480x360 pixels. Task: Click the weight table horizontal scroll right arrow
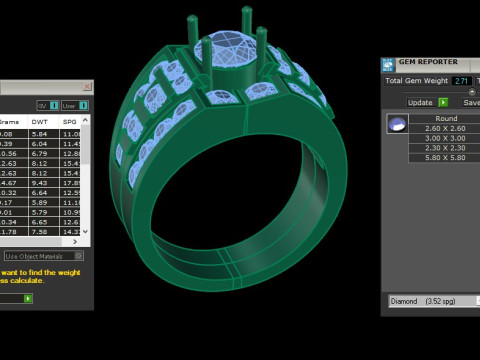point(75,241)
